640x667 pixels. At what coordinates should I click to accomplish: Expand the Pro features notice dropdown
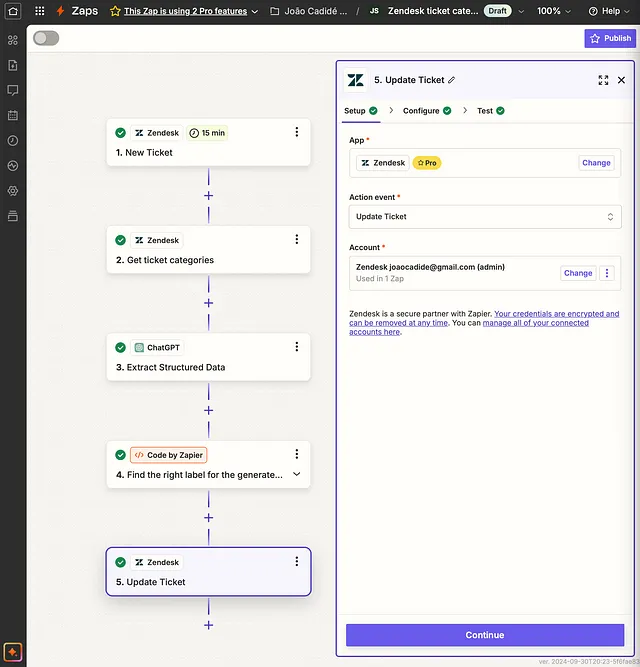pyautogui.click(x=255, y=11)
